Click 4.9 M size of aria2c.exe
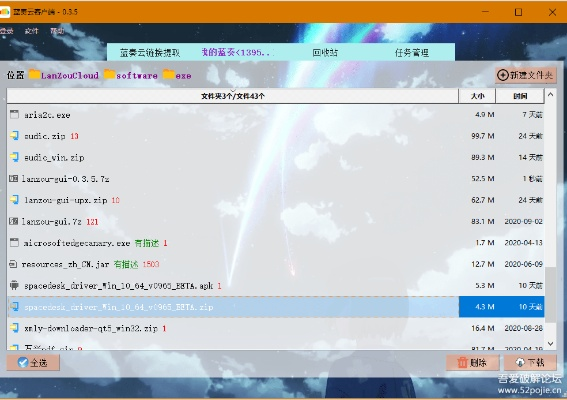 485,115
